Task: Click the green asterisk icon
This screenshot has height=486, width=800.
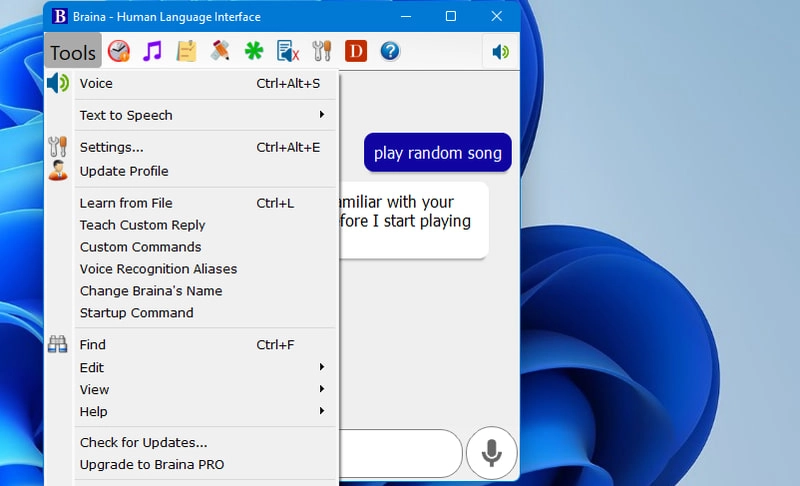Action: tap(254, 51)
